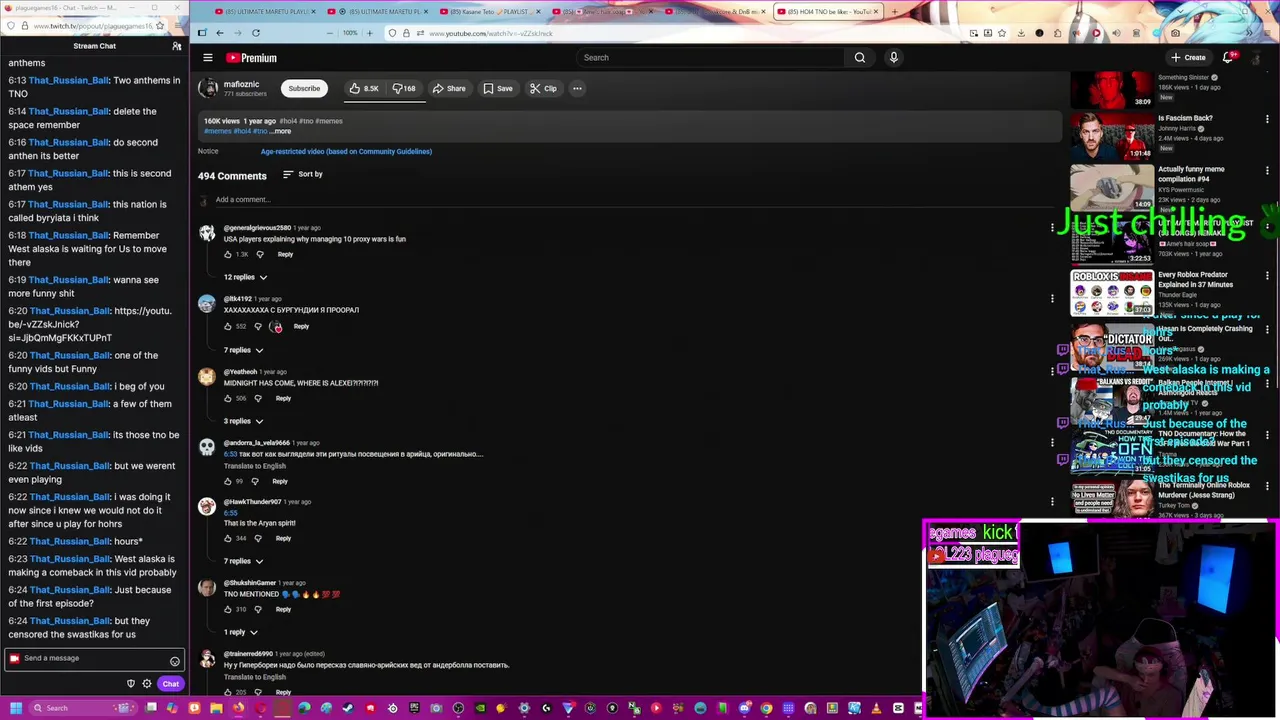Open Steam from the taskbar
Screen dimensions: 1280x720
pyautogui.click(x=348, y=708)
